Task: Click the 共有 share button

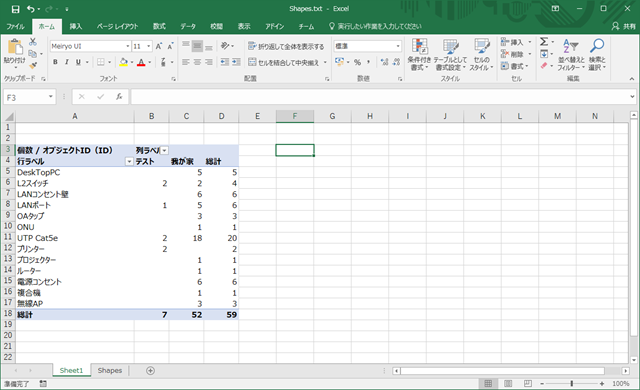Action: tap(624, 27)
